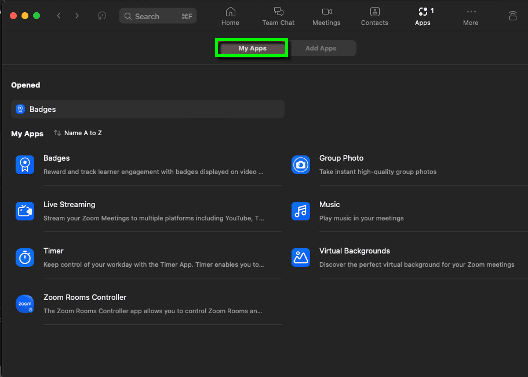Click the profile avatar icon
The width and height of the screenshot is (528, 377).
(513, 16)
